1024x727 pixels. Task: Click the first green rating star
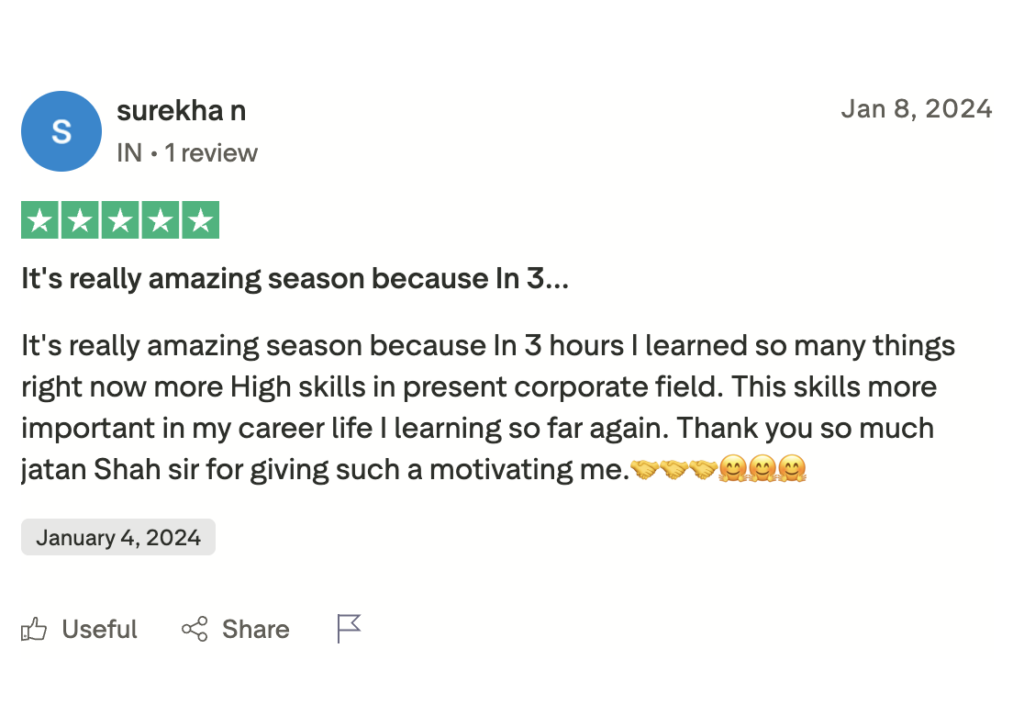pyautogui.click(x=40, y=220)
